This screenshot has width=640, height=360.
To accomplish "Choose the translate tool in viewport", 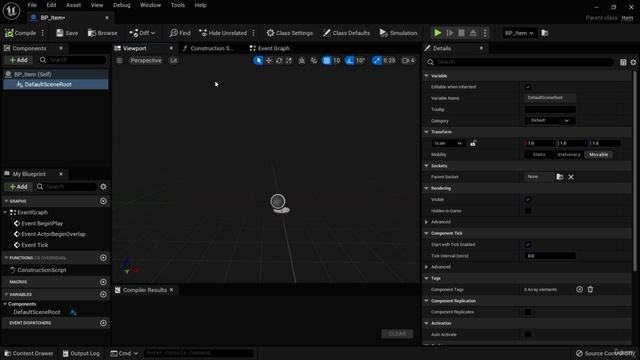I will tap(269, 60).
